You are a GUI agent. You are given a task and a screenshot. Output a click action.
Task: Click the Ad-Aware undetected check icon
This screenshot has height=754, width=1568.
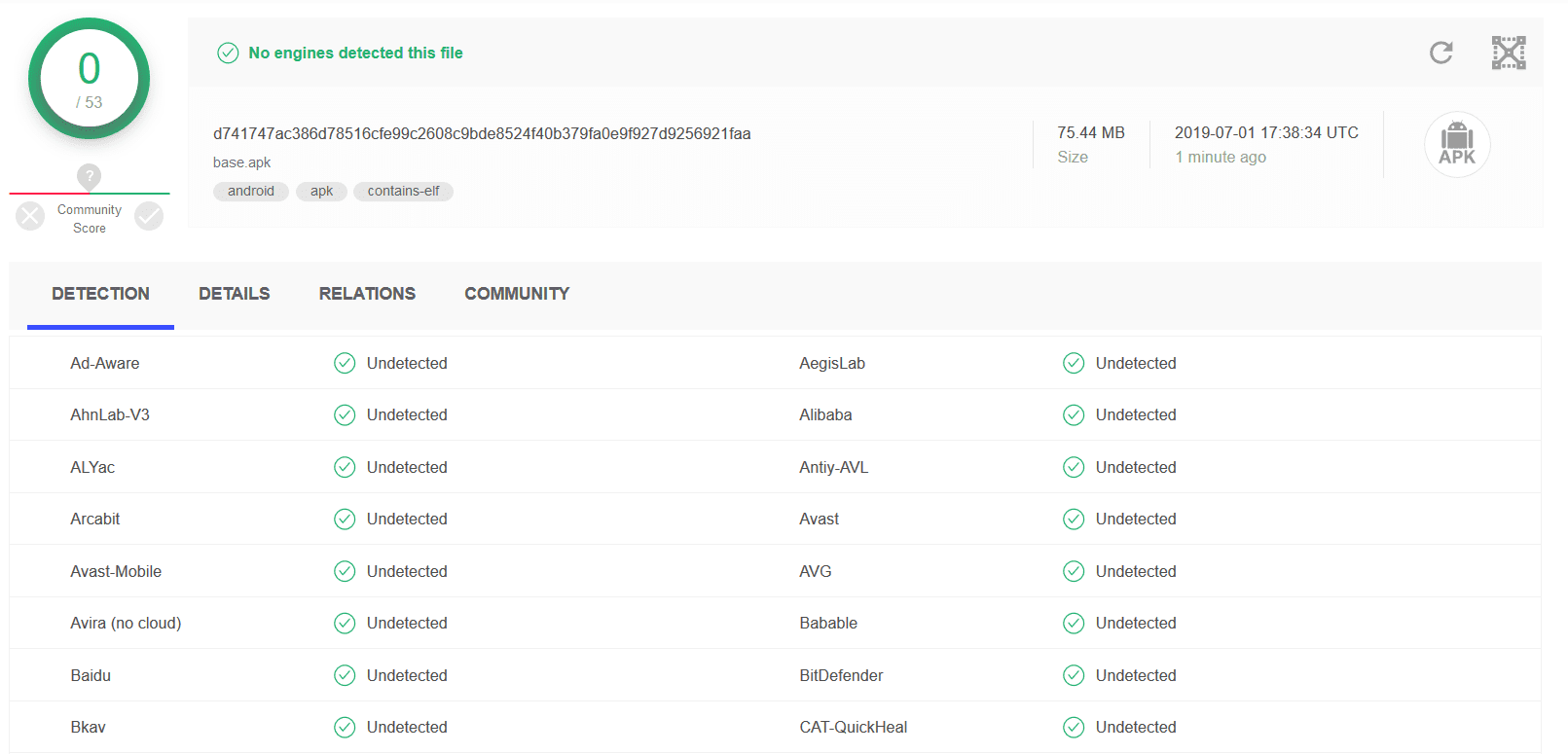345,363
